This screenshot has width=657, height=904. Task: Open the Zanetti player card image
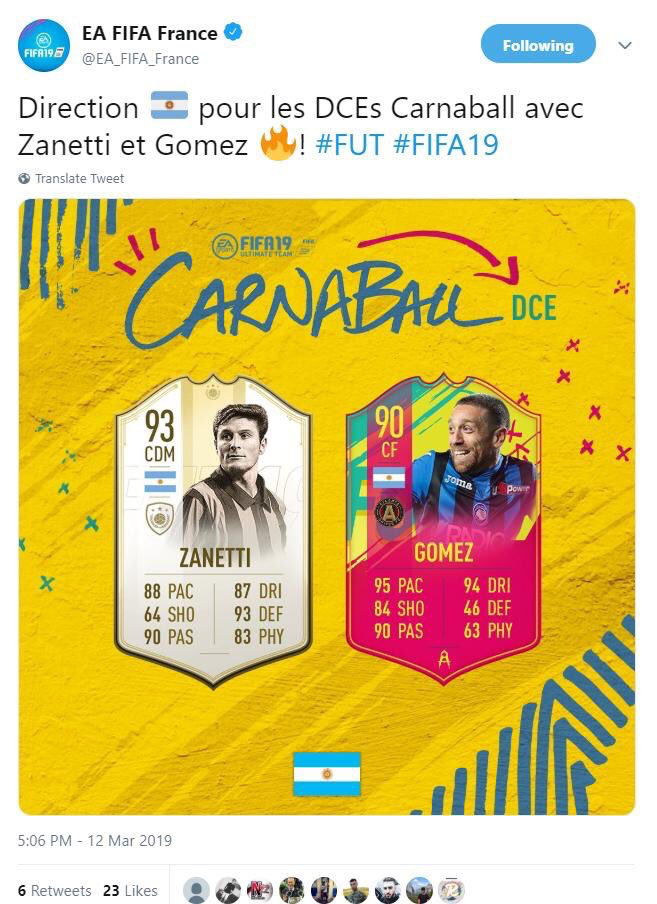[x=214, y=530]
